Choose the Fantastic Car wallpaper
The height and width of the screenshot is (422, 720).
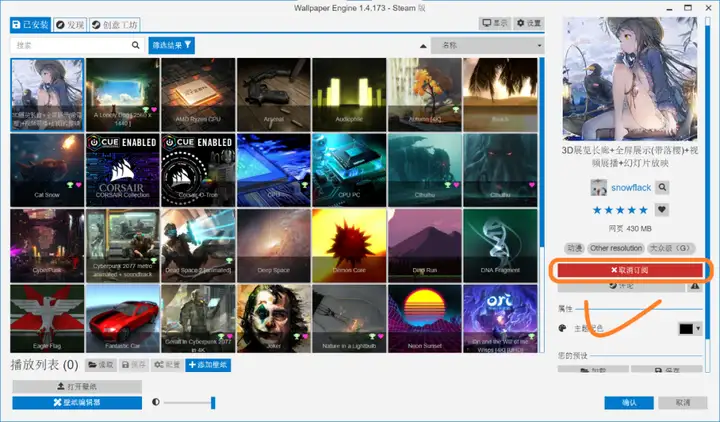pyautogui.click(x=123, y=318)
